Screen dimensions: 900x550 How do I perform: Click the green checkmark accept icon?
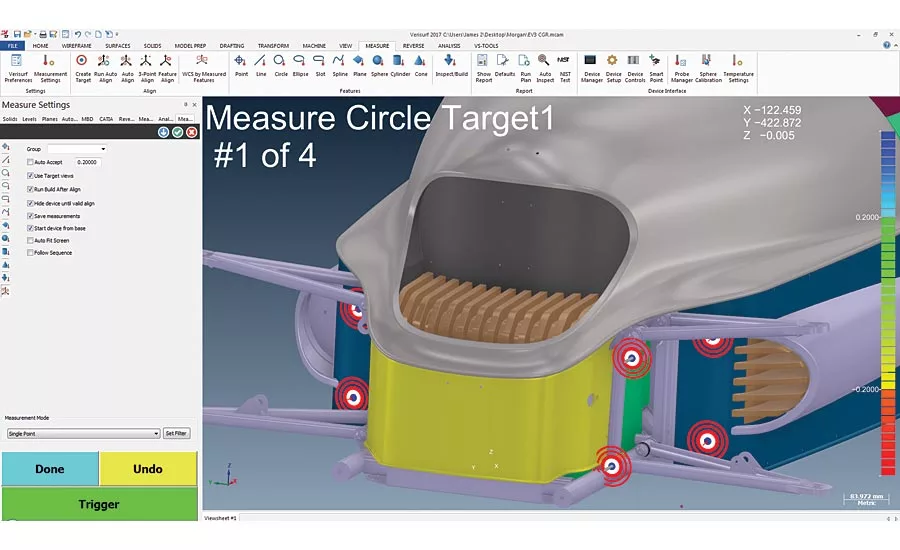point(177,133)
